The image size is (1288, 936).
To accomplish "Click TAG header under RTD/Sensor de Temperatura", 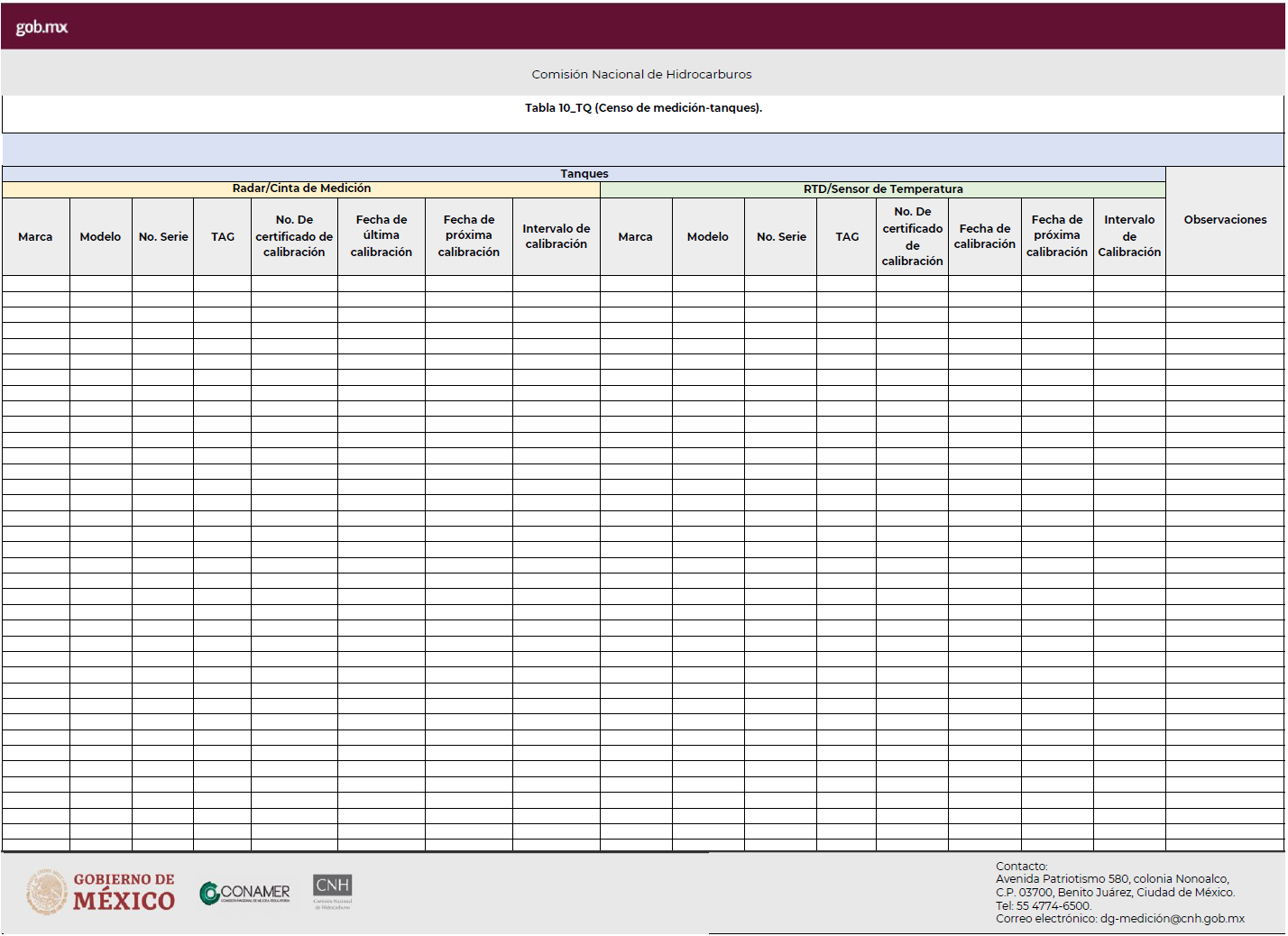I will 846,237.
